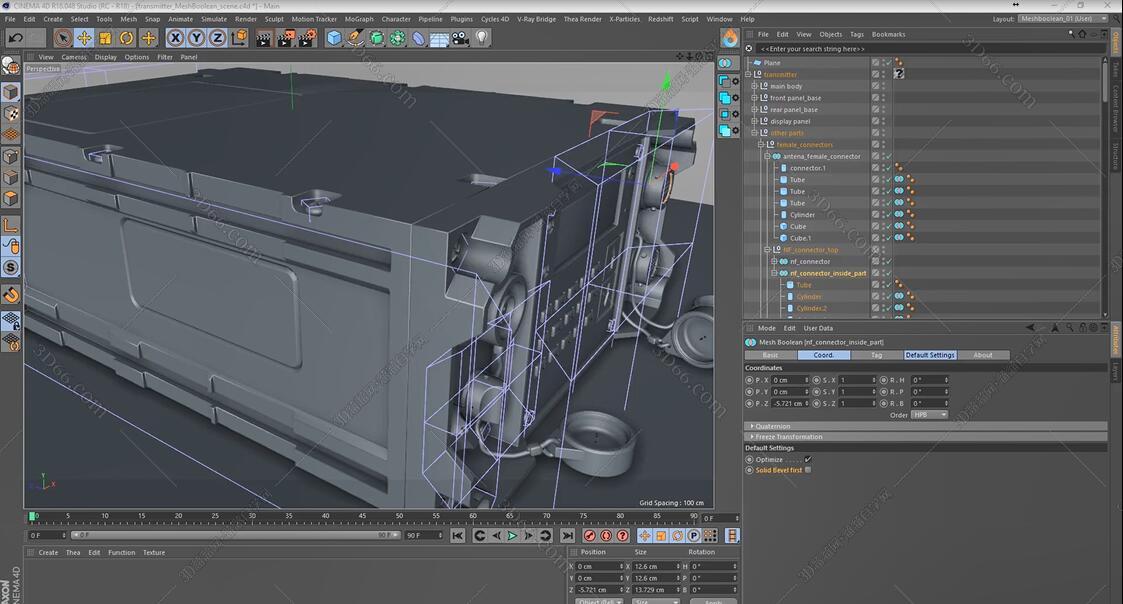Activate the Rotate tool in the top toolbar
This screenshot has width=1123, height=604.
click(x=127, y=38)
